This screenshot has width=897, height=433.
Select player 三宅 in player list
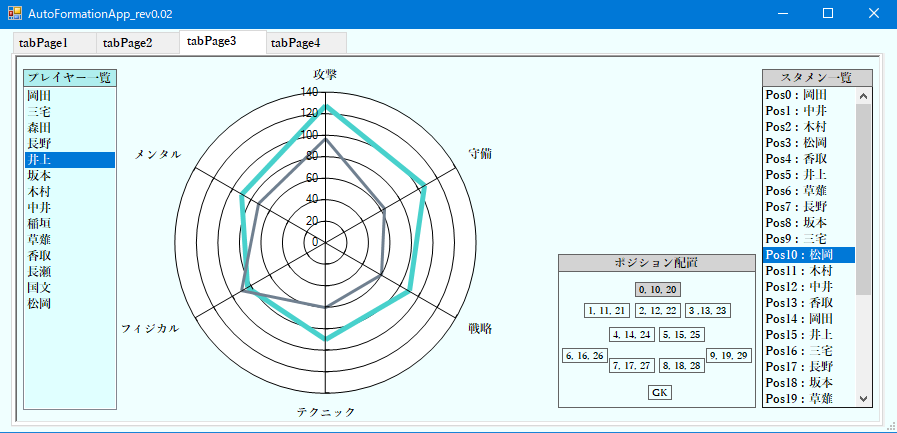[69, 112]
